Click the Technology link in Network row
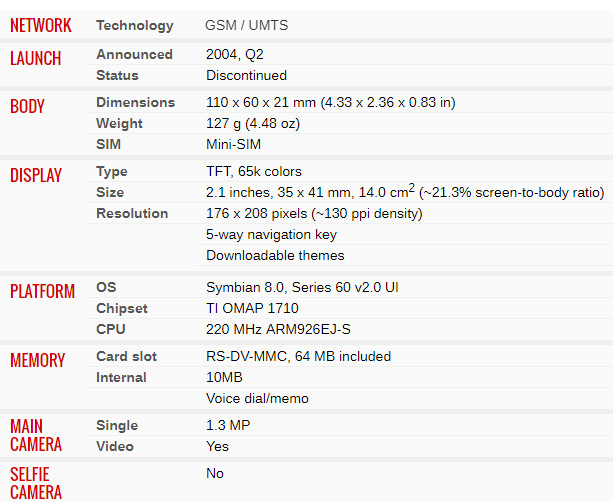Screen dimensions: 613x502 point(134,26)
